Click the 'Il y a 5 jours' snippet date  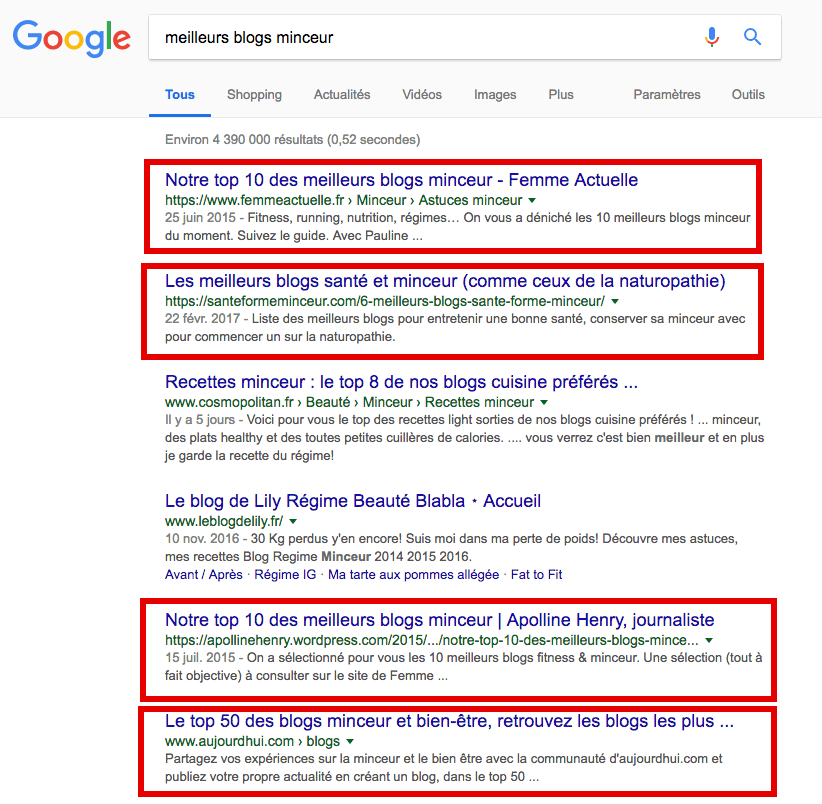(x=200, y=420)
